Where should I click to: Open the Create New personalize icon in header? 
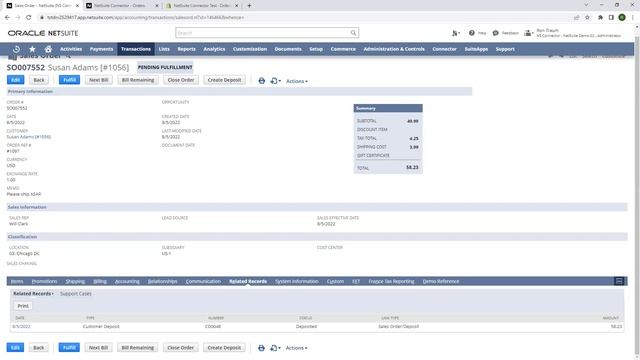[456, 33]
